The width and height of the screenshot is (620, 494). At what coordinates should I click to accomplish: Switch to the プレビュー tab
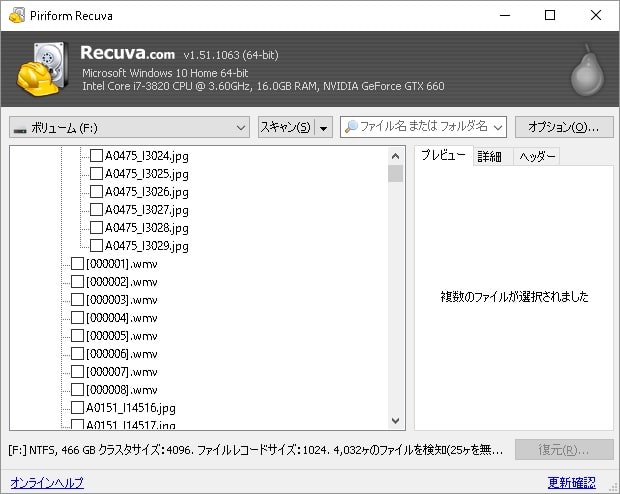click(x=443, y=155)
